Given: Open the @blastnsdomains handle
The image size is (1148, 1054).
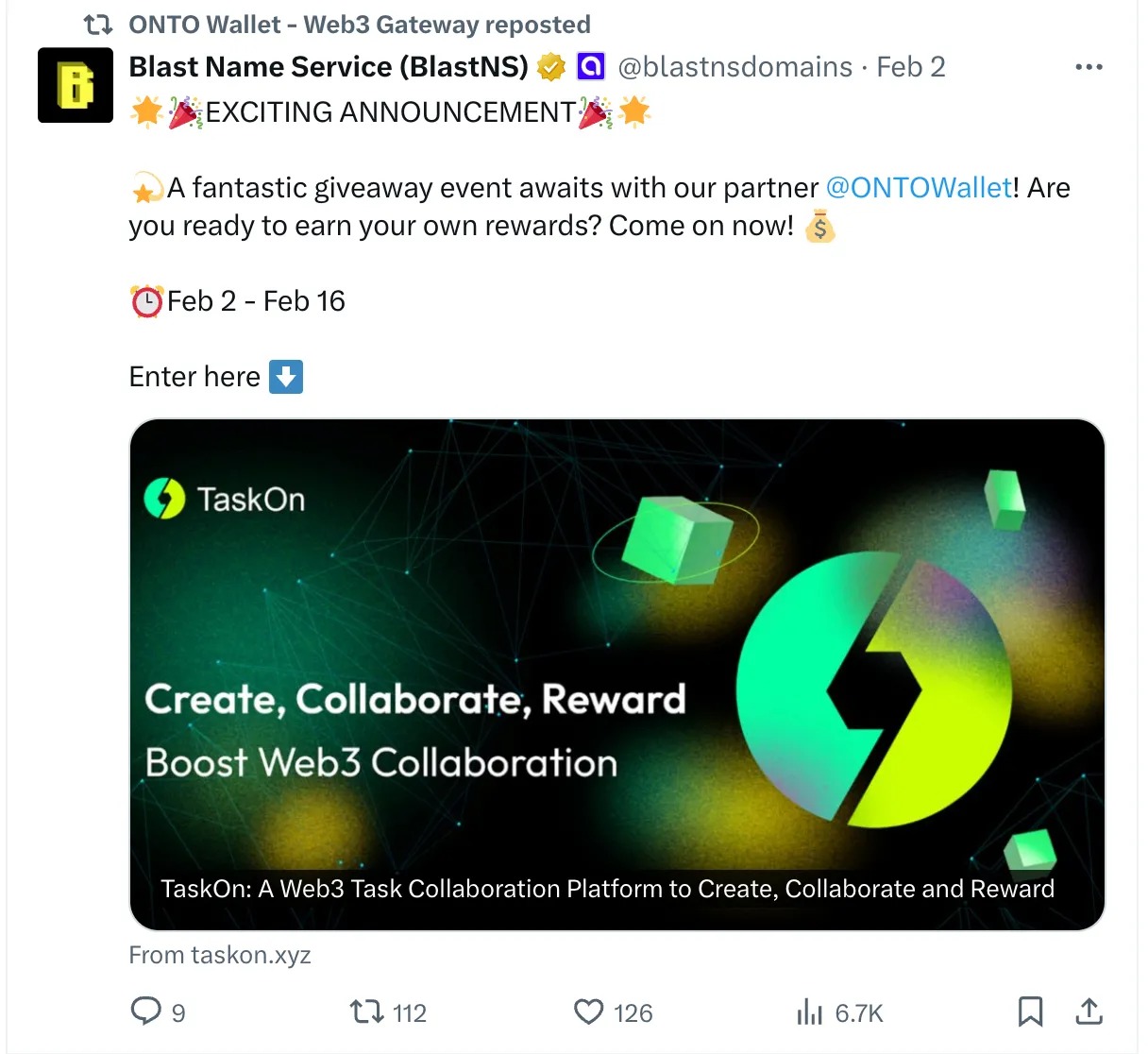Looking at the screenshot, I should [x=735, y=67].
